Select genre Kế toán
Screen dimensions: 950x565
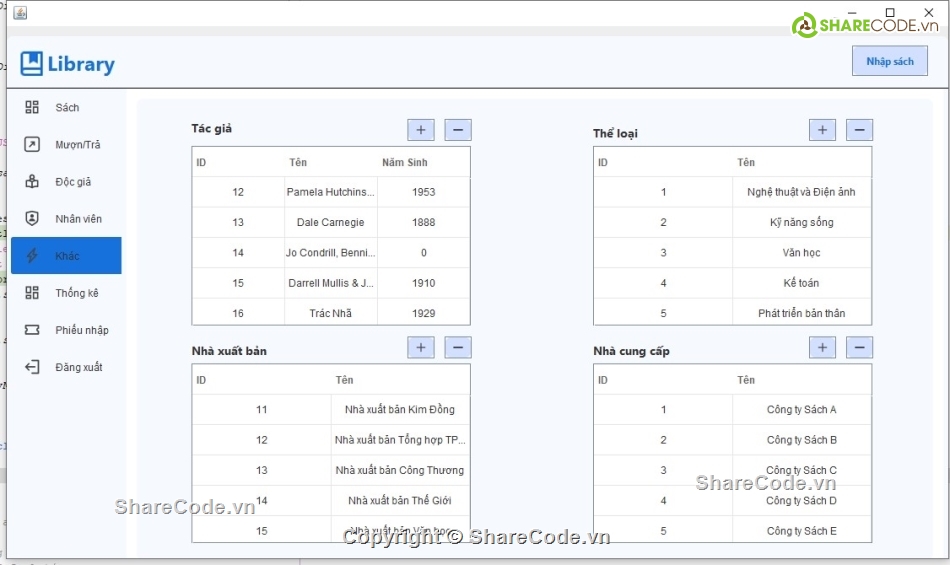[x=732, y=283]
